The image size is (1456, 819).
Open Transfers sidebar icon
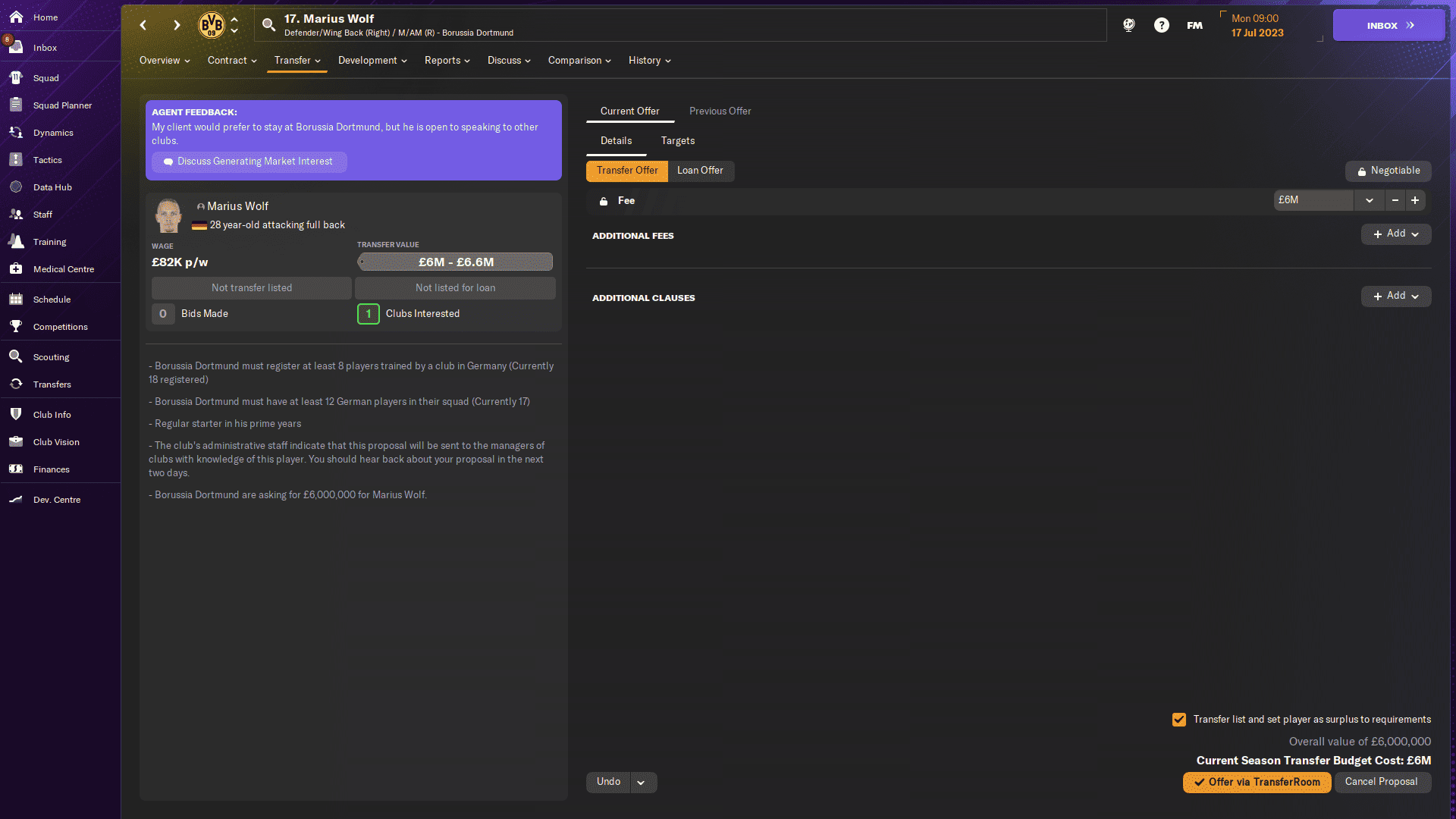click(16, 384)
